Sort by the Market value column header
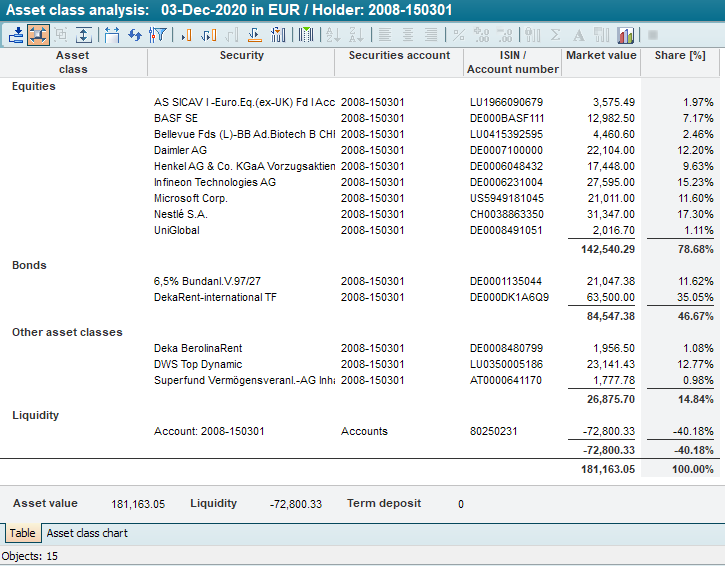 click(x=600, y=56)
